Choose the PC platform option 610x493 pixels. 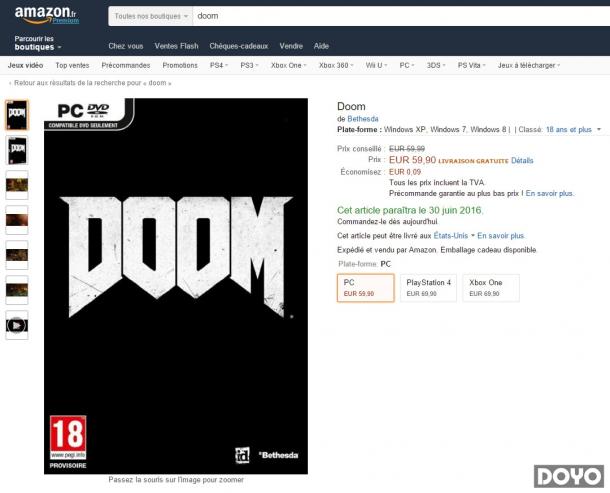click(x=366, y=288)
